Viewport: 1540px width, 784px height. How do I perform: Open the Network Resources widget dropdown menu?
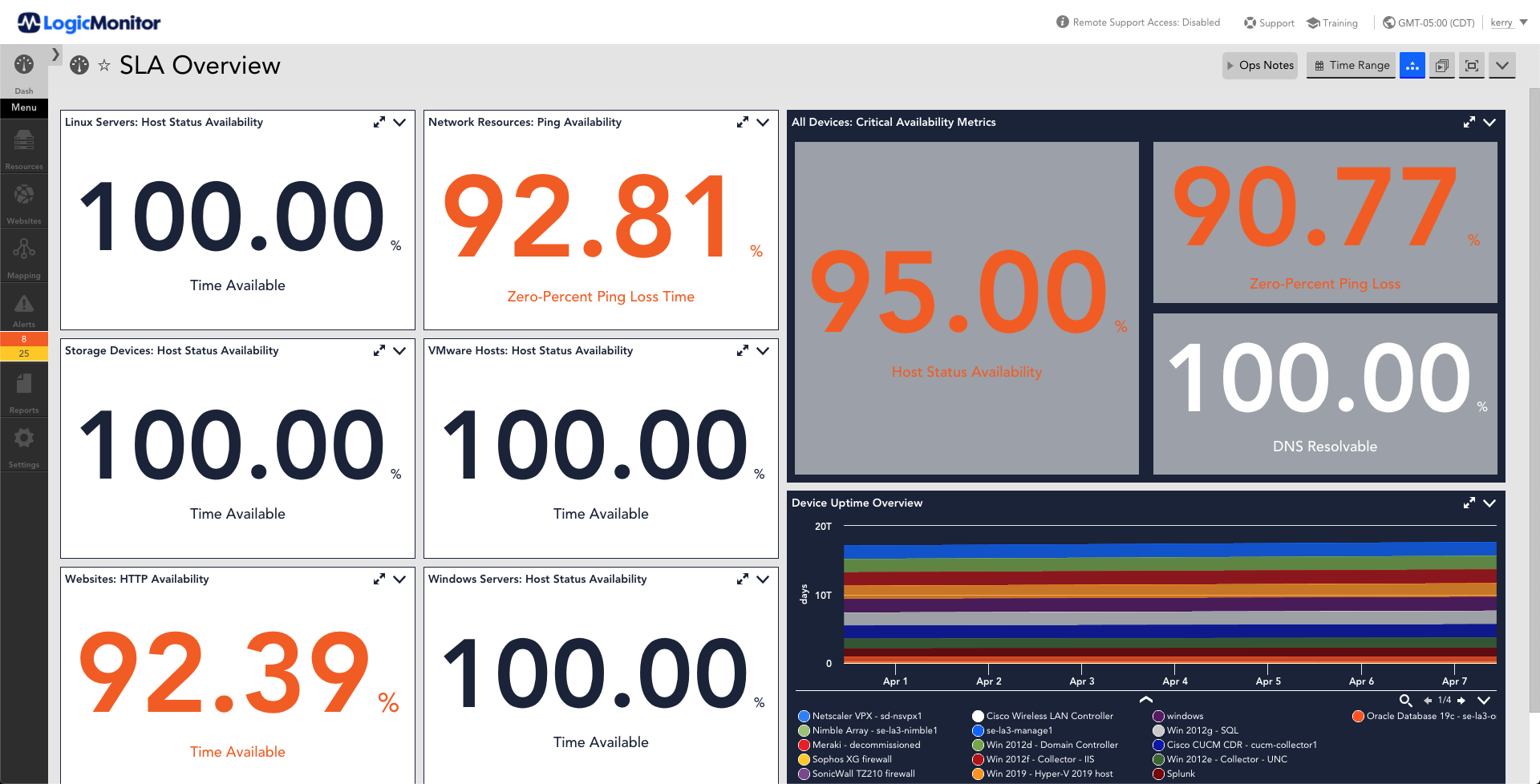[x=763, y=122]
